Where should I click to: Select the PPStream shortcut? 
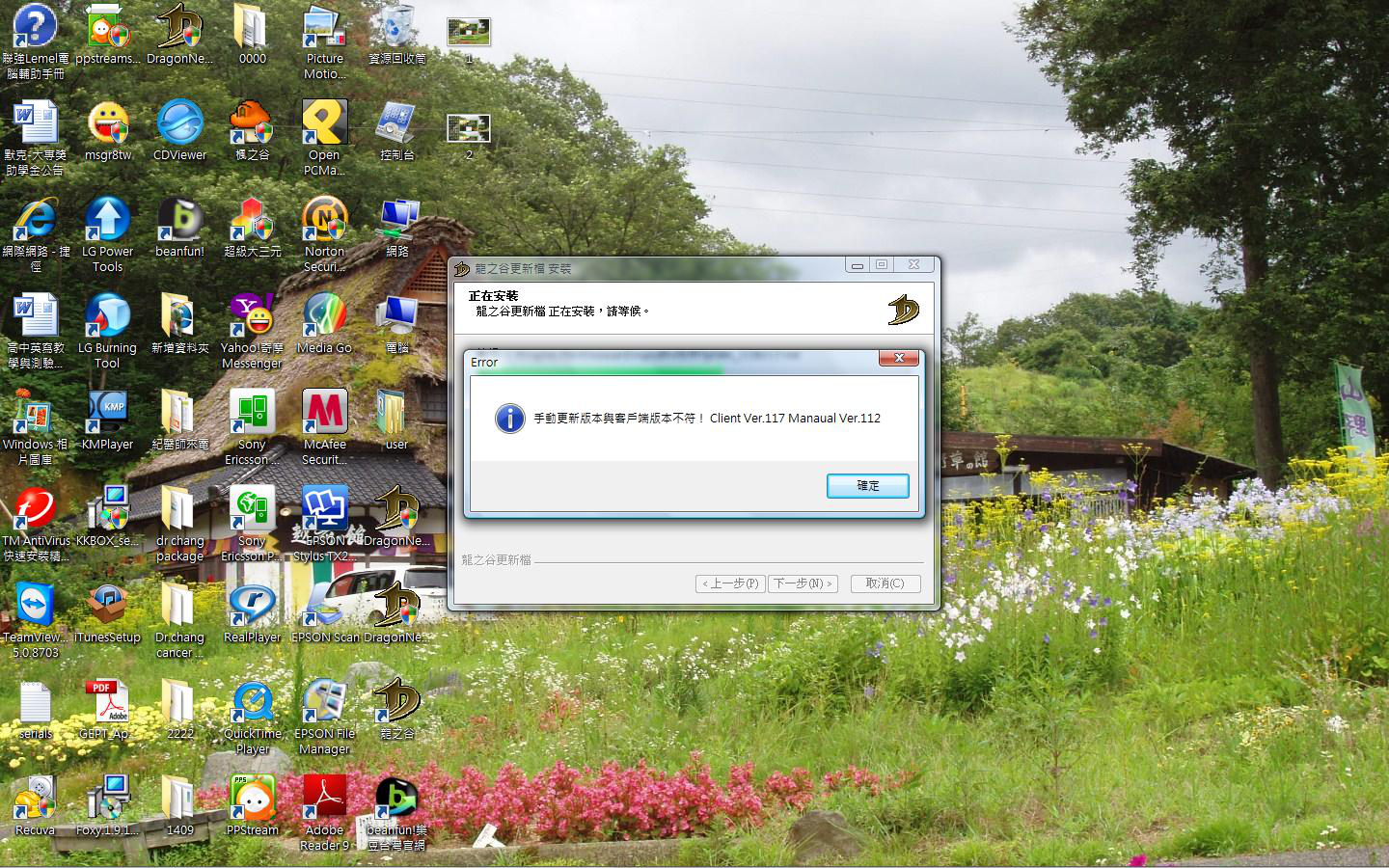pyautogui.click(x=252, y=806)
